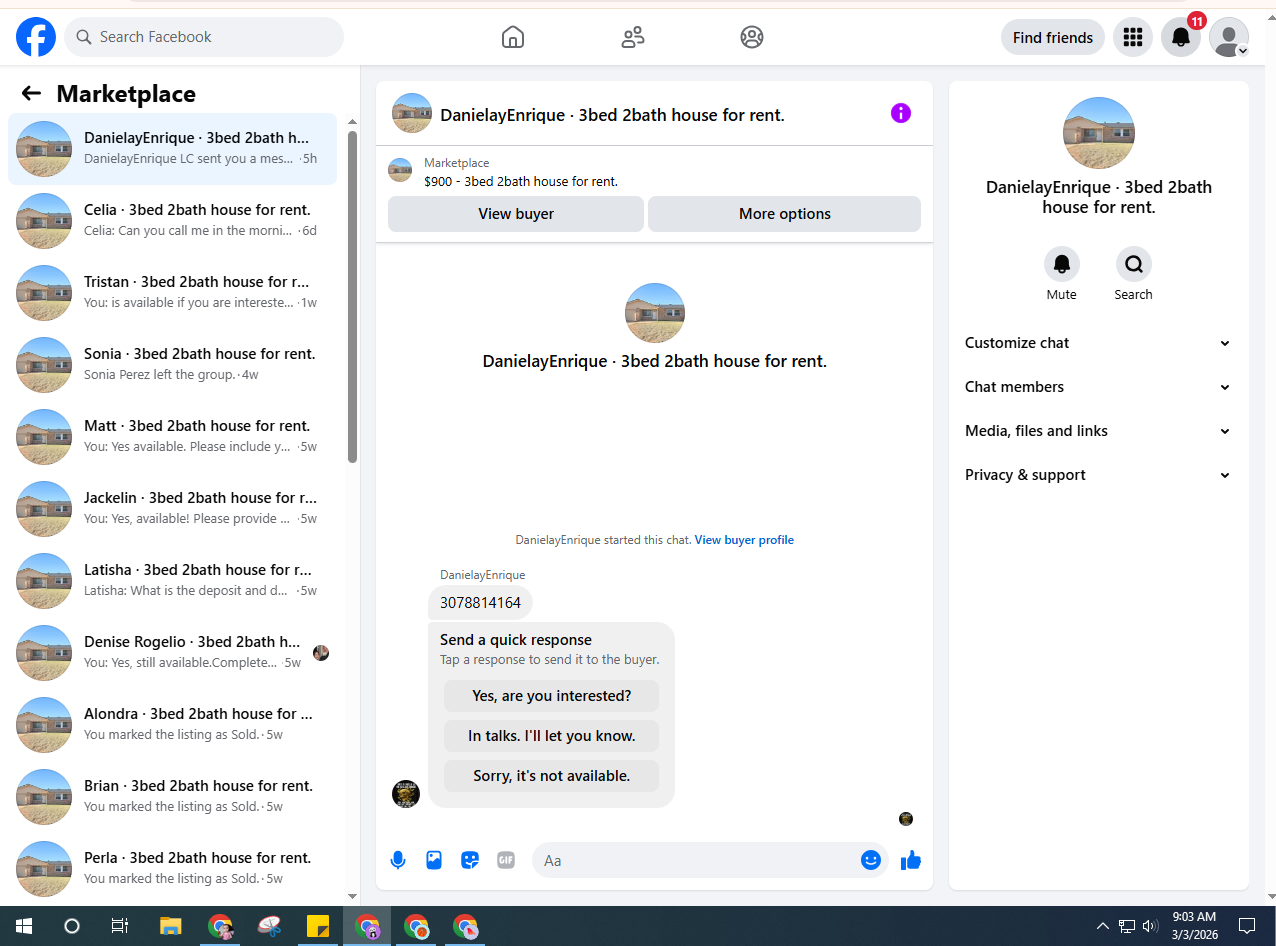The width and height of the screenshot is (1276, 946).
Task: Click large house avatar in right panel
Action: coord(1099,133)
